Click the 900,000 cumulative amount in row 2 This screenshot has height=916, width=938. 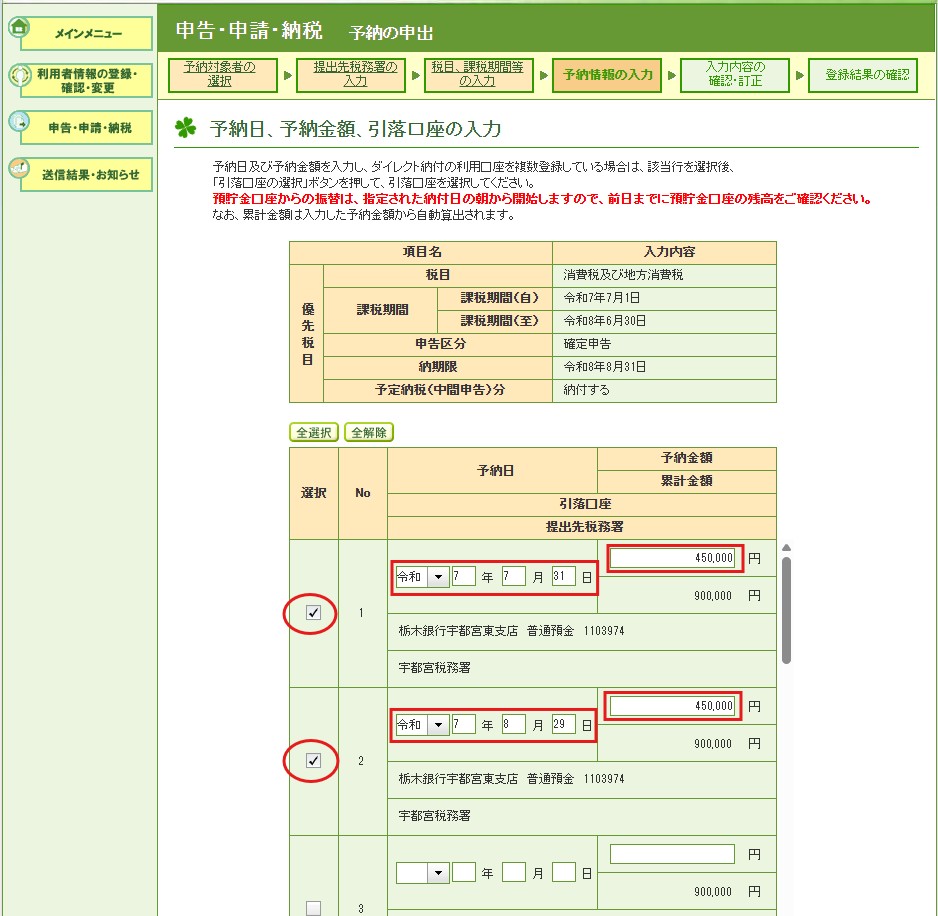(712, 744)
